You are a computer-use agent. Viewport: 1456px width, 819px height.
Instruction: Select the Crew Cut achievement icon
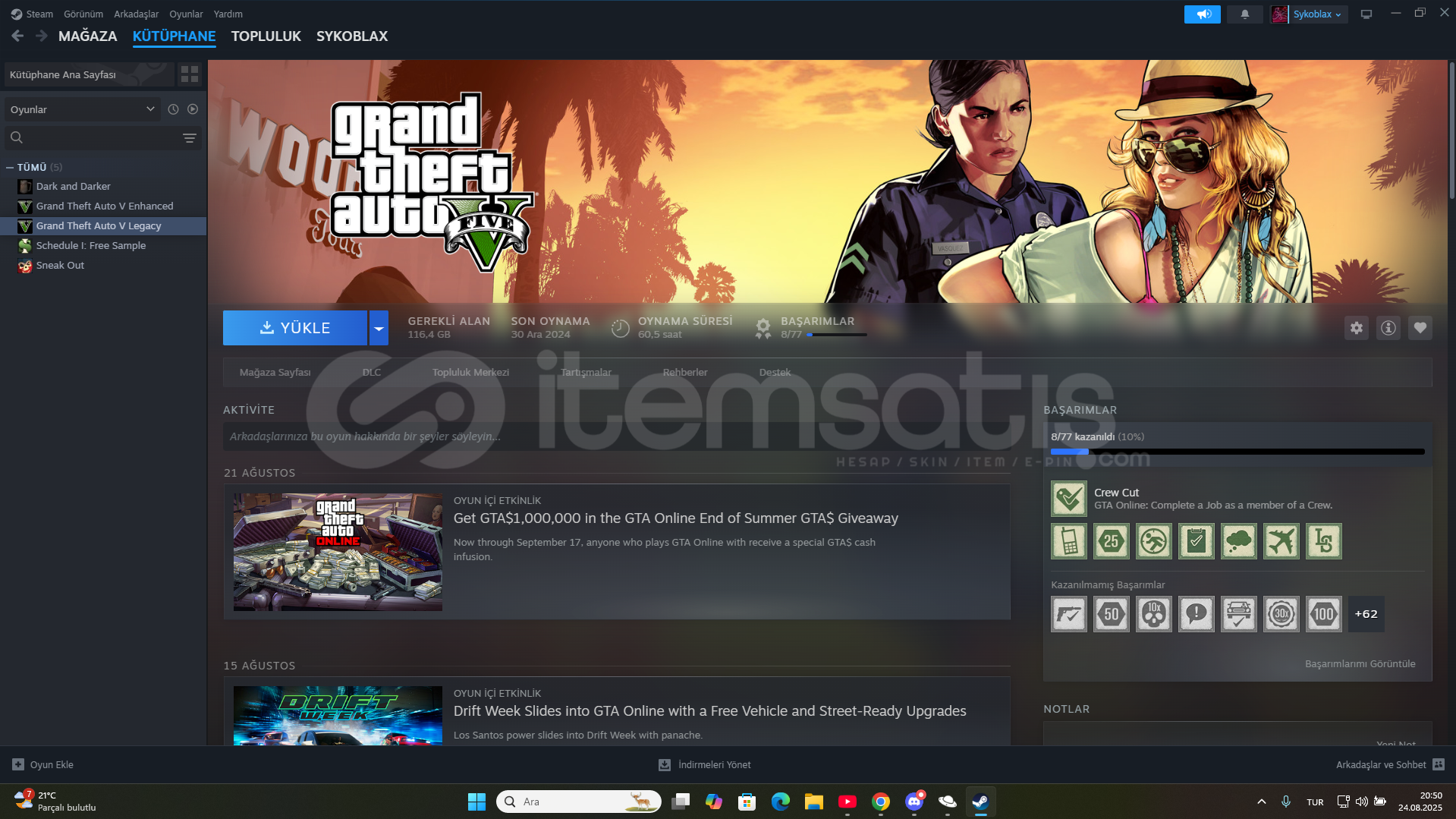tap(1069, 499)
